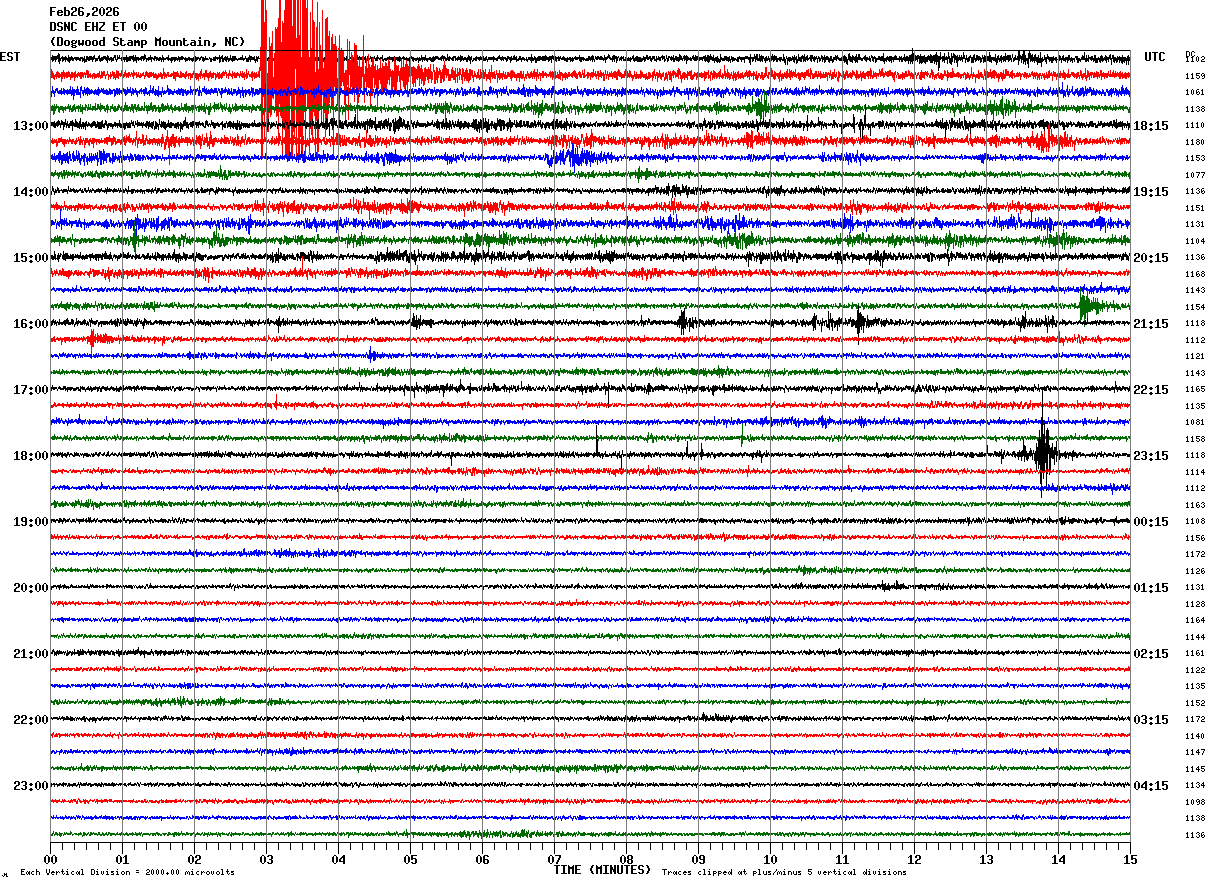
Task: Click the TIME (MINUTES) axis title
Action: click(x=602, y=870)
